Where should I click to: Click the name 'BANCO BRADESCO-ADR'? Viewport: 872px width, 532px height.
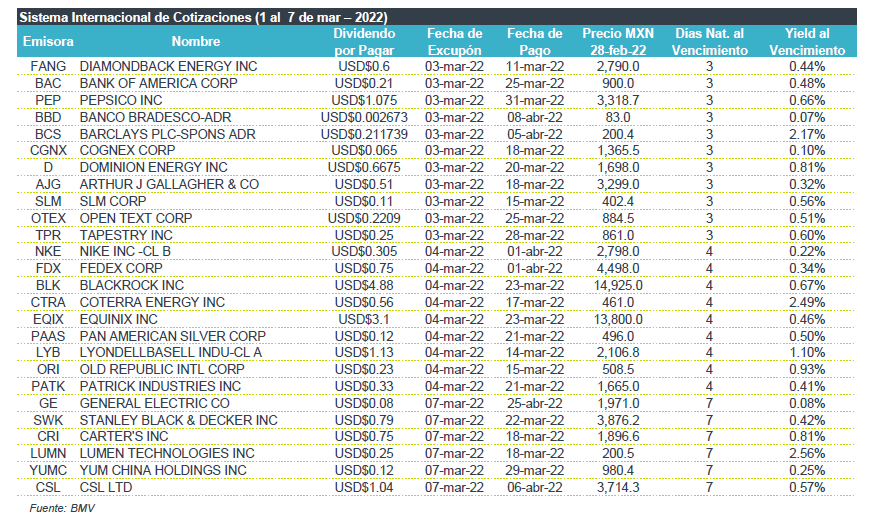pyautogui.click(x=155, y=118)
